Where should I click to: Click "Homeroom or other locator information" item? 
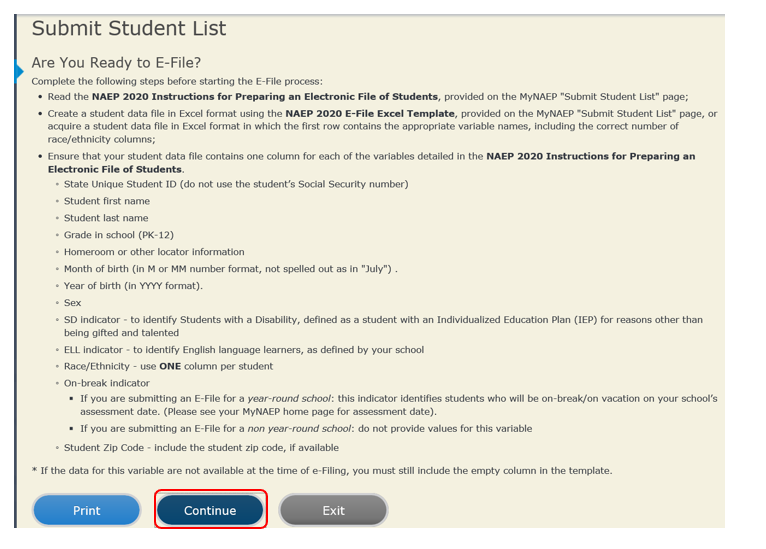154,252
